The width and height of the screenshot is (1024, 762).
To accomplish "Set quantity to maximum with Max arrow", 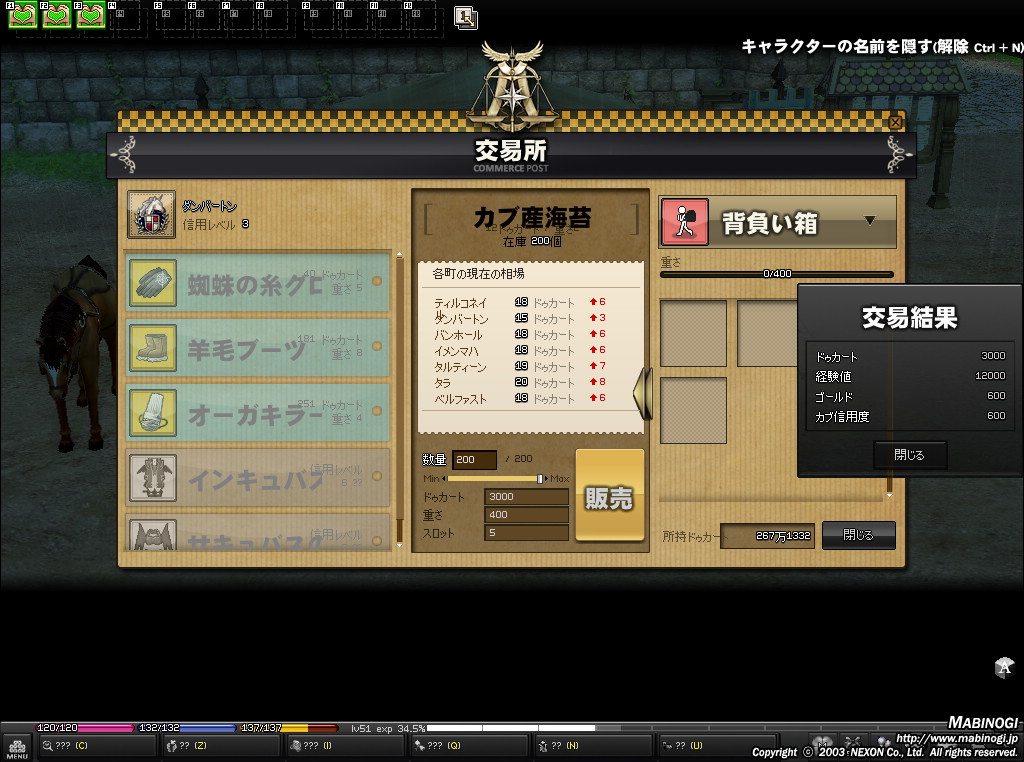I will pyautogui.click(x=546, y=479).
